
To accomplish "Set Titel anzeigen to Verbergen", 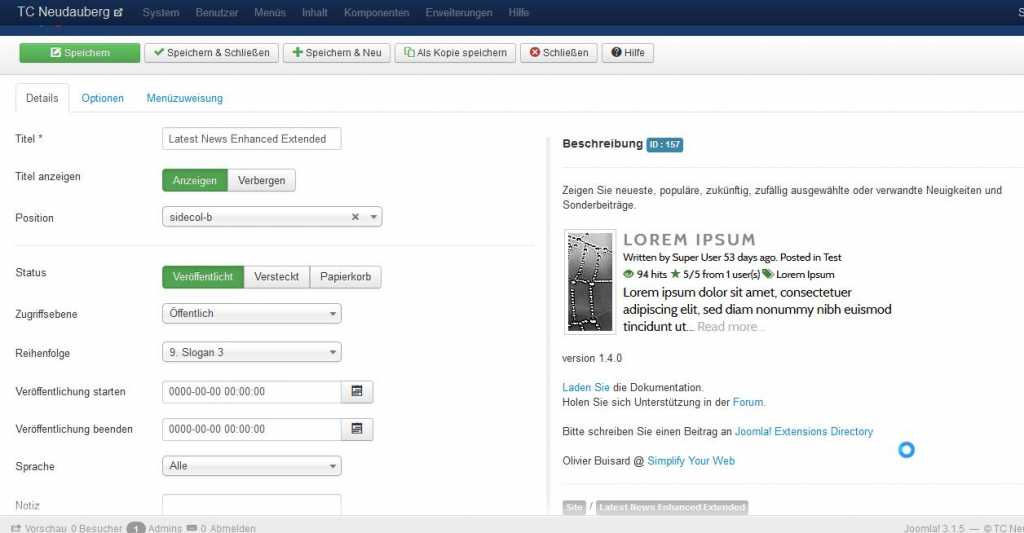I will (261, 181).
